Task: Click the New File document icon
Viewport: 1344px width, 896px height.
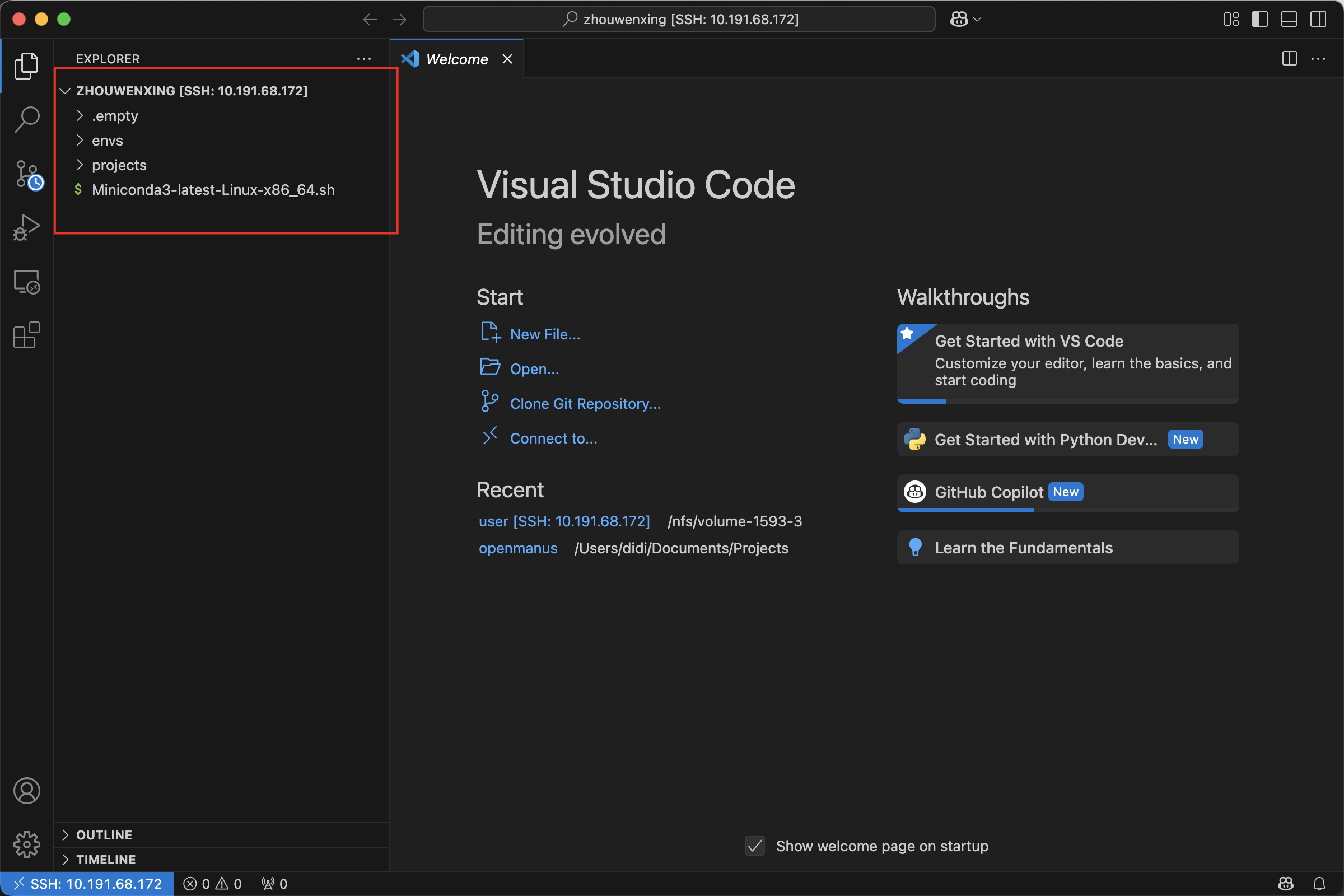Action: (x=491, y=332)
